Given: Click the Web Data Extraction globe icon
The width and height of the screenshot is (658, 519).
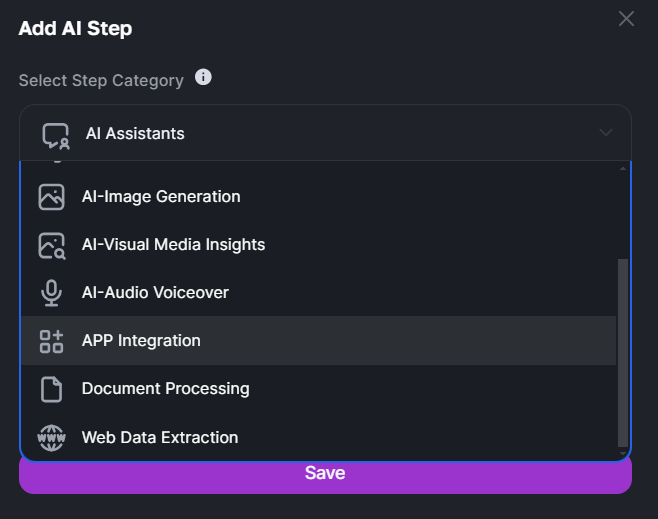Looking at the screenshot, I should (51, 438).
